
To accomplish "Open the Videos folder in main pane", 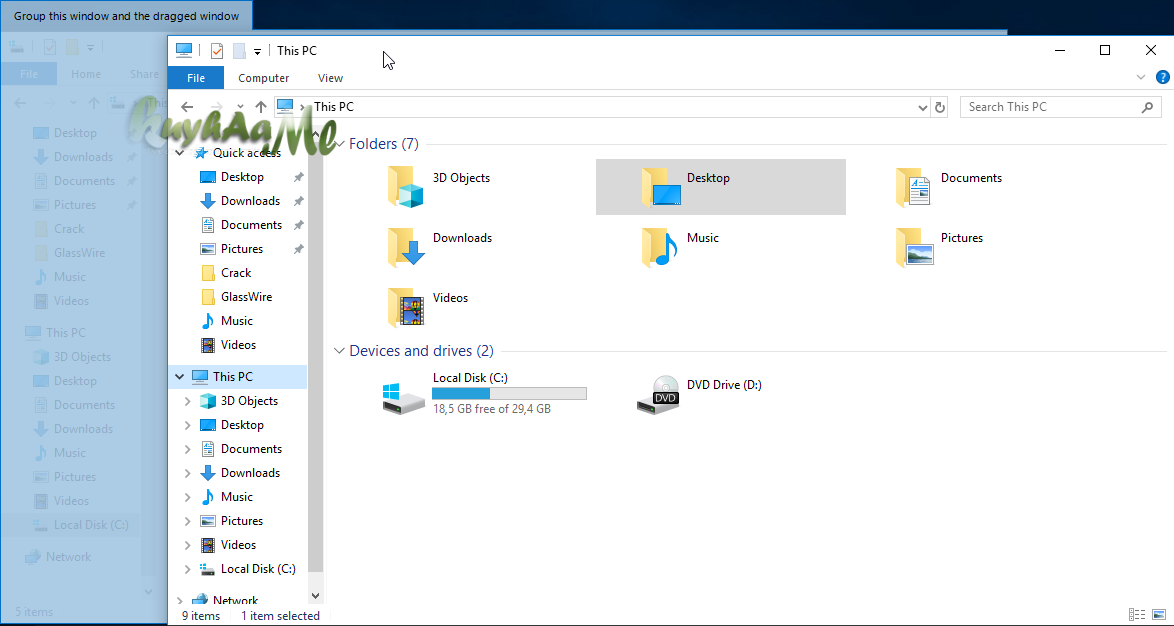I will tap(406, 306).
